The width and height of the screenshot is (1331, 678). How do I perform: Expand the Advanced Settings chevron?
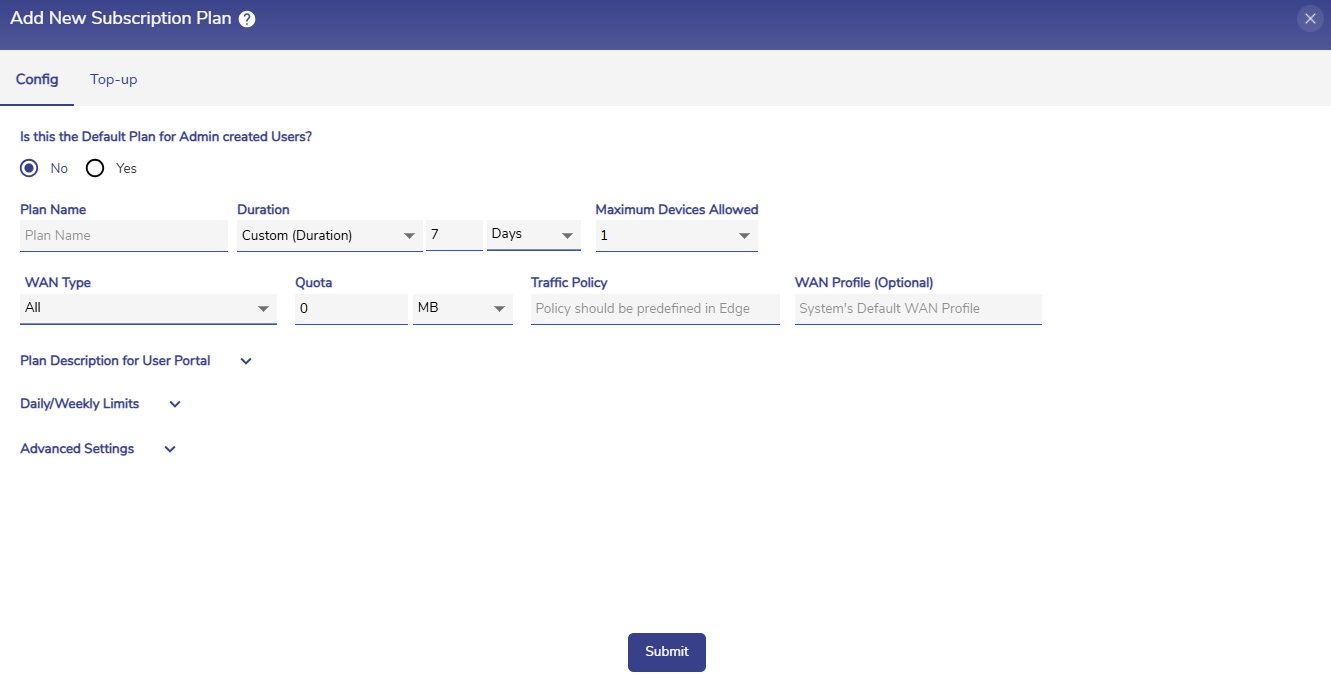(x=170, y=449)
